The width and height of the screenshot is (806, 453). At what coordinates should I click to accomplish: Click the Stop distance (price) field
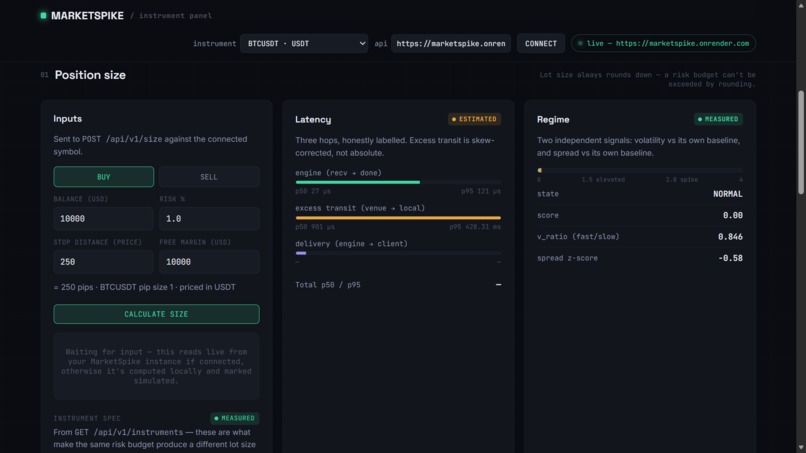[103, 262]
